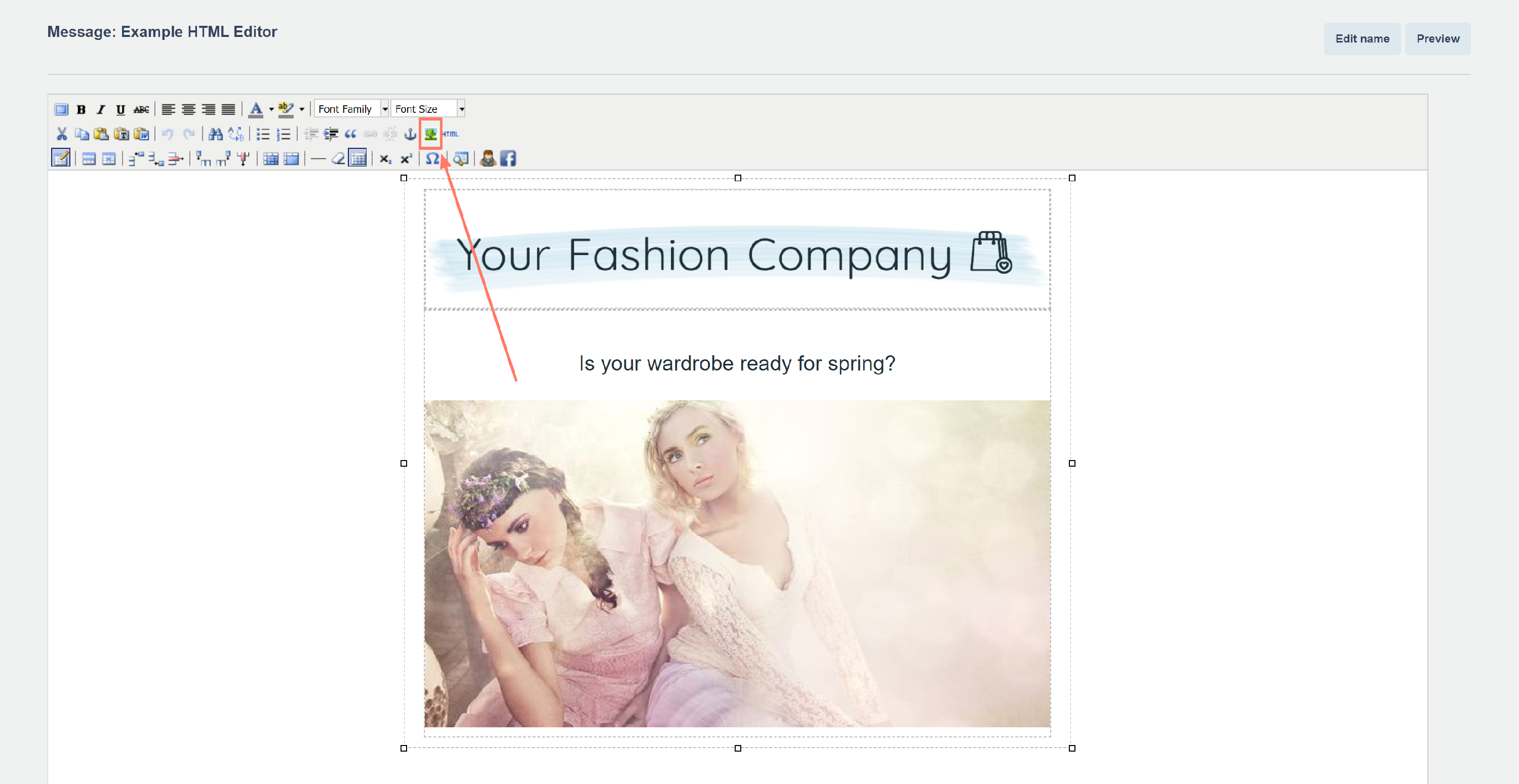The width and height of the screenshot is (1519, 784).
Task: Insert special character with Omega icon
Action: click(x=431, y=158)
